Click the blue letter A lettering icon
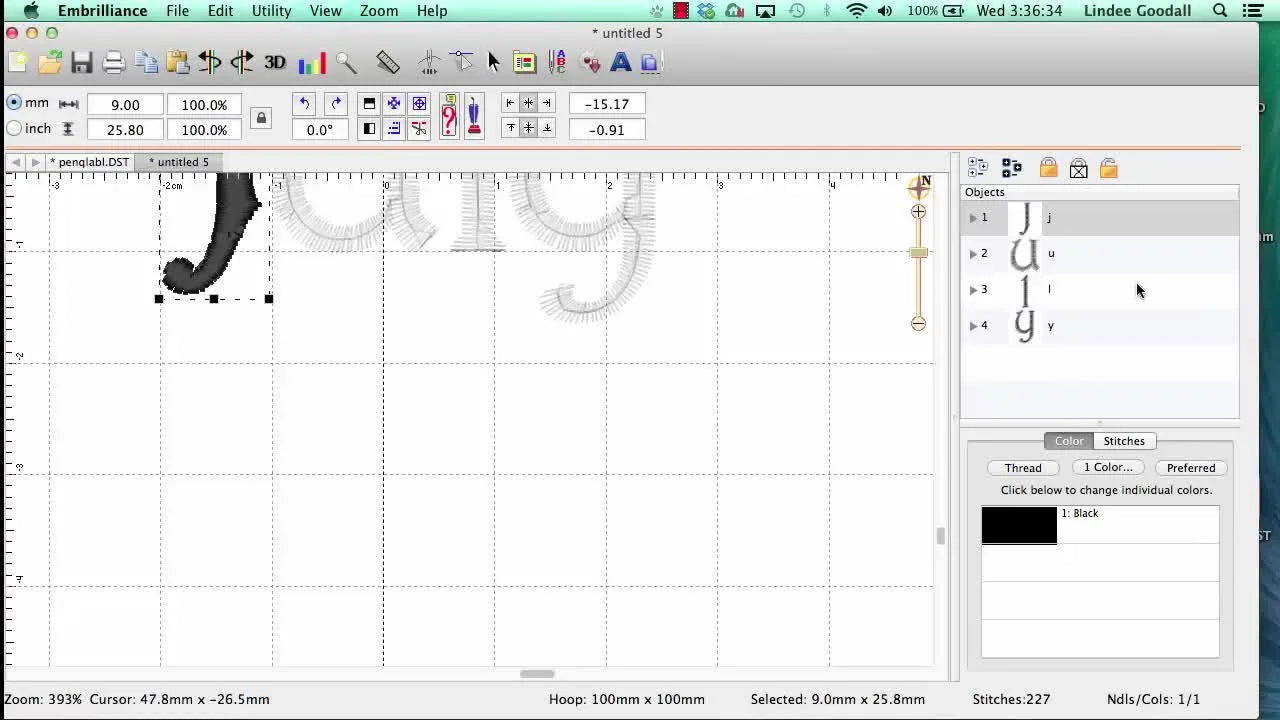The height and width of the screenshot is (720, 1280). pyautogui.click(x=621, y=62)
